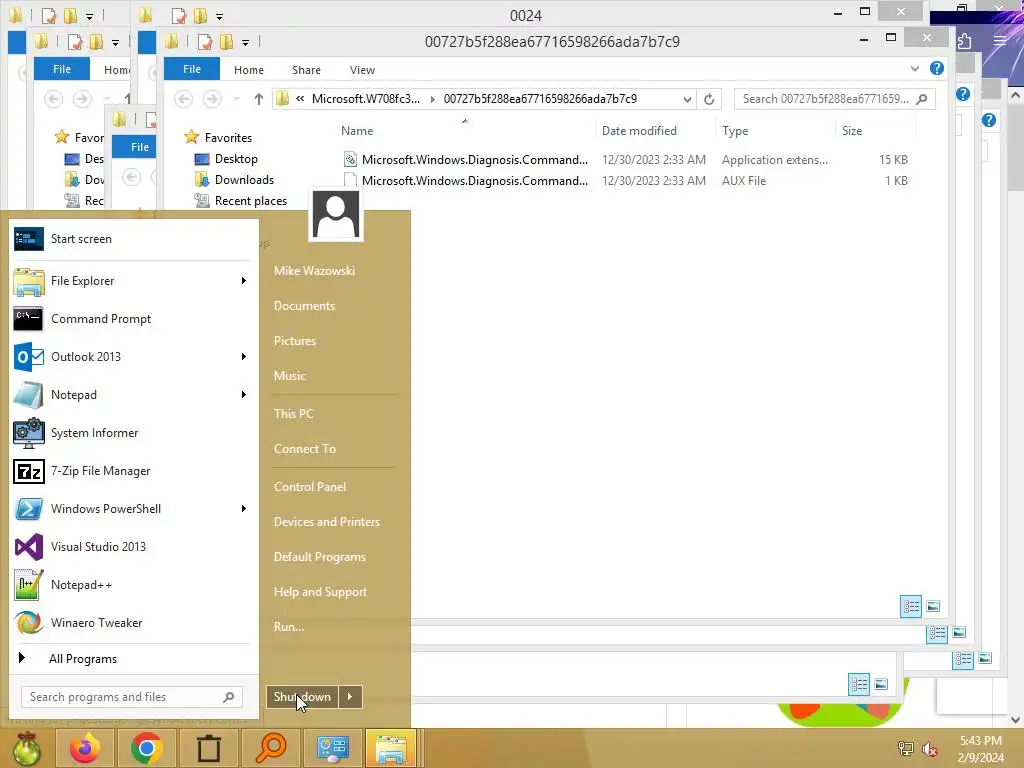Open This PC
1024x768 pixels.
point(293,413)
